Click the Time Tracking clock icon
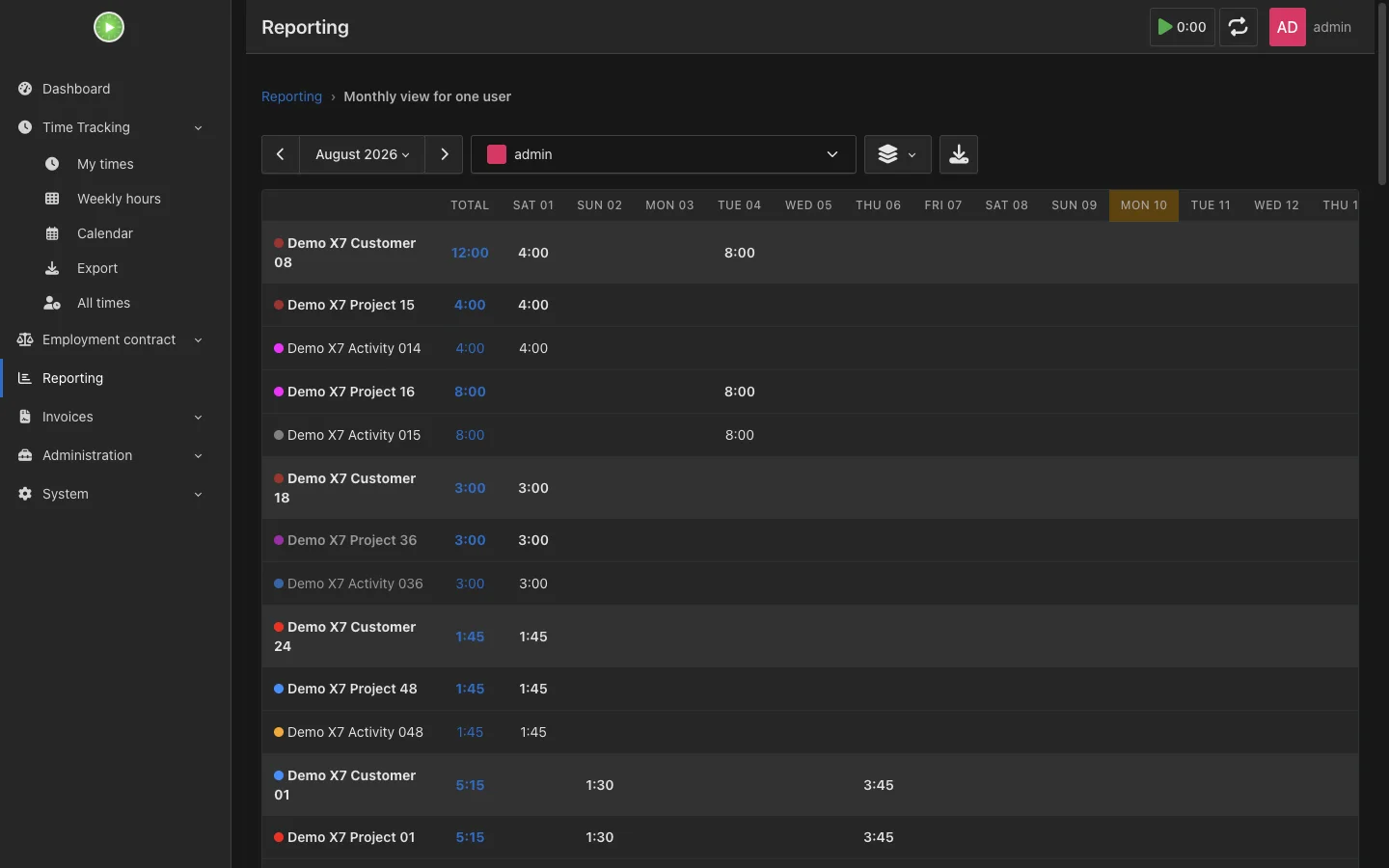The width and height of the screenshot is (1389, 868). pos(25,127)
